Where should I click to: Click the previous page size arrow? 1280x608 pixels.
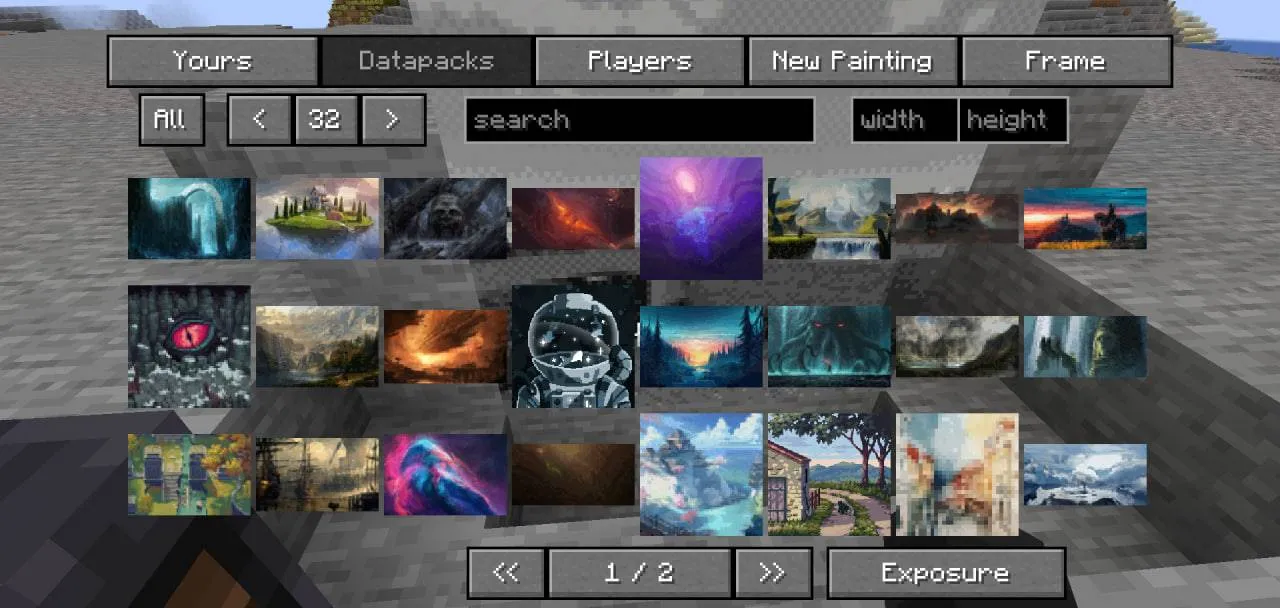coord(260,119)
